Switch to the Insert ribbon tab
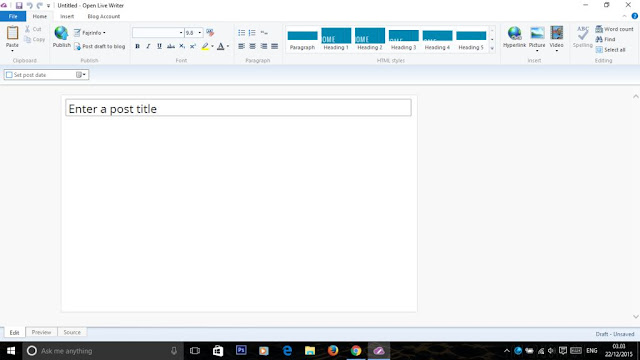The image size is (640, 360). 67,16
